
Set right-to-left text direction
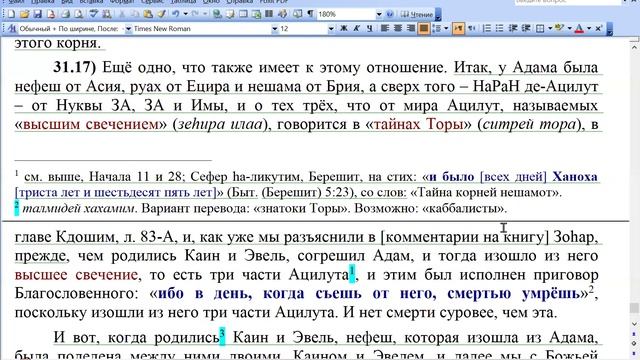pos(471,28)
